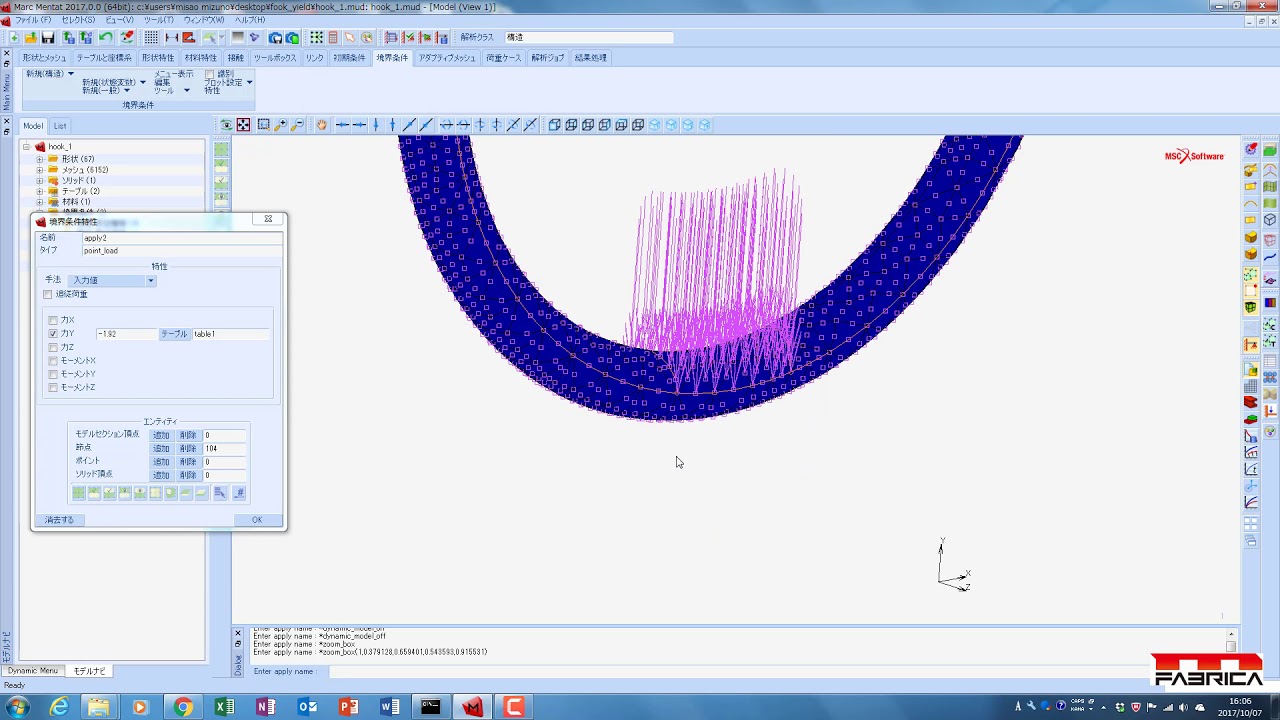Click 追加 in the 節点 row
This screenshot has height=720, width=1280.
click(x=161, y=449)
